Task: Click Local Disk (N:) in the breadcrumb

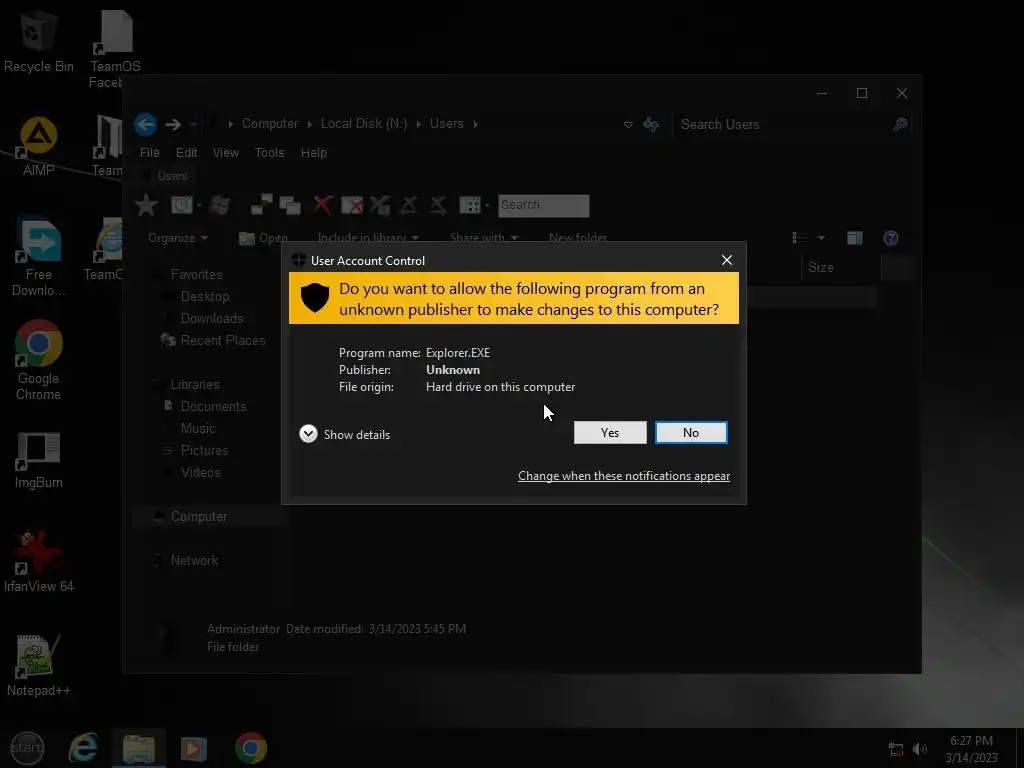Action: [364, 123]
